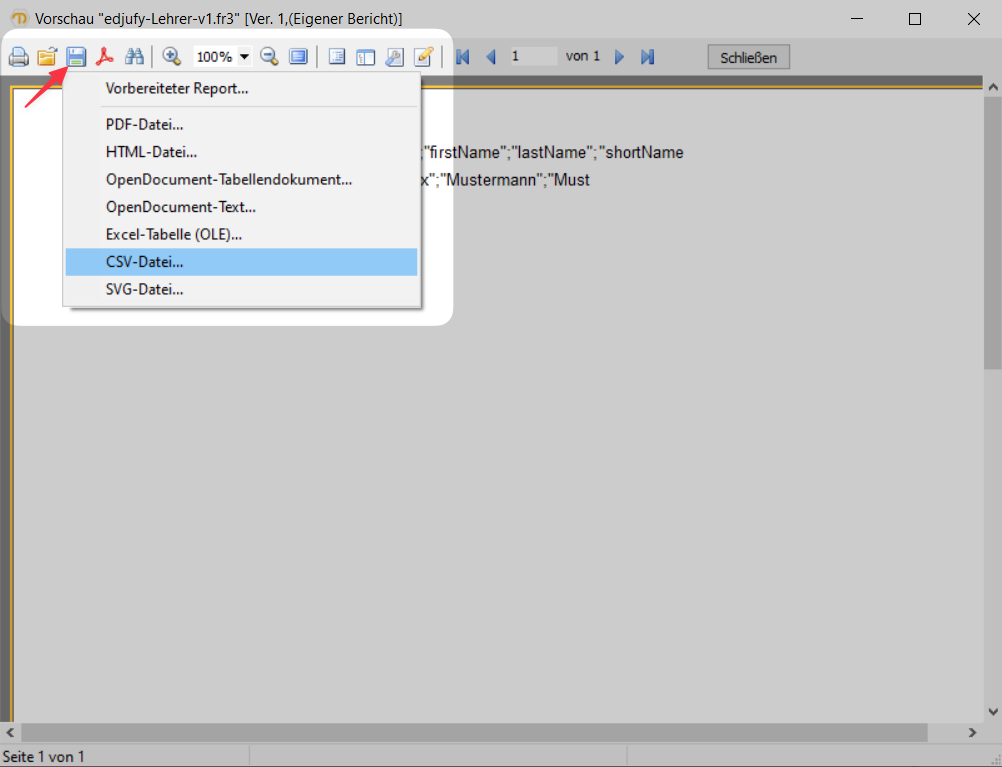Screen dimensions: 1002x767
Task: Click the red Adobe PDF export icon
Action: click(x=105, y=56)
